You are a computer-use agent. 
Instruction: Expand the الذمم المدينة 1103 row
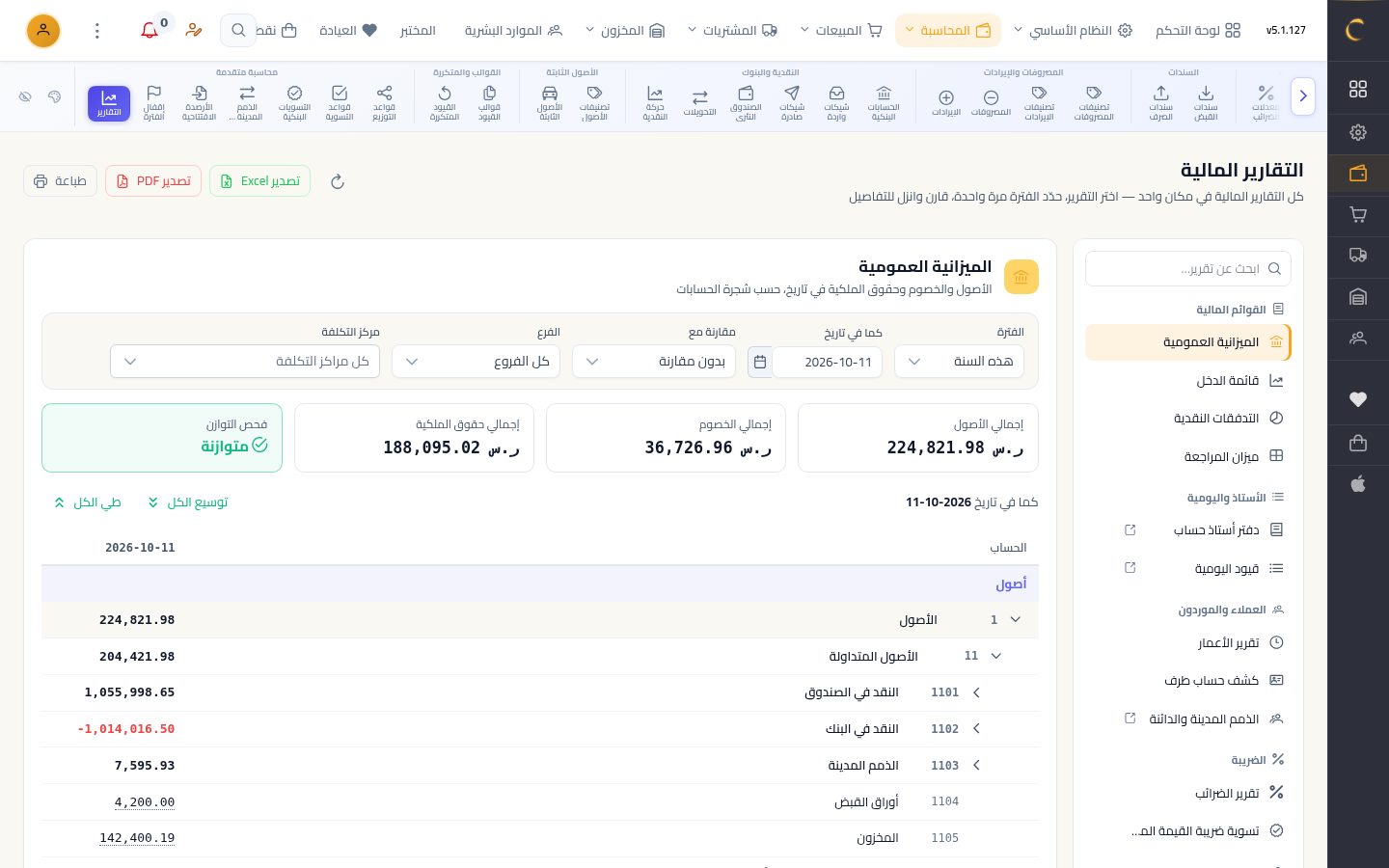(976, 766)
